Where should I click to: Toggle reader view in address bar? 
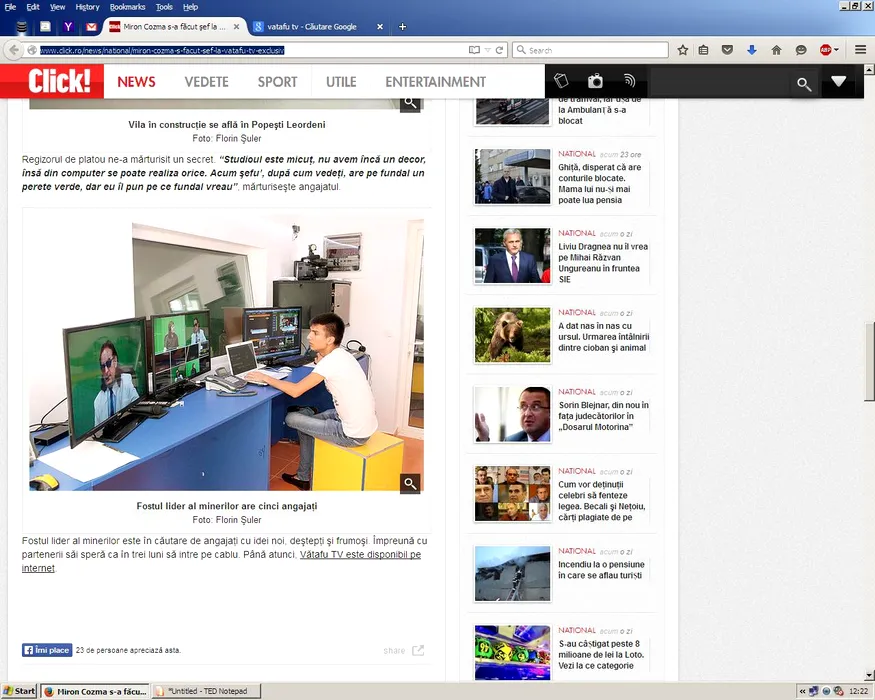[474, 50]
